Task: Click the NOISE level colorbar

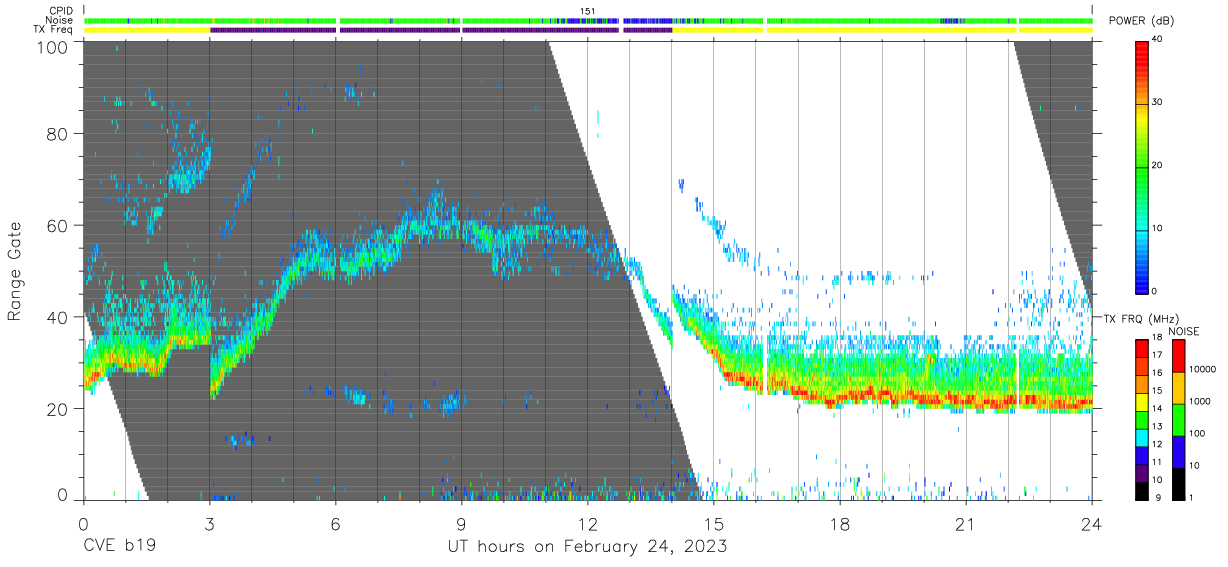Action: pyautogui.click(x=1178, y=419)
